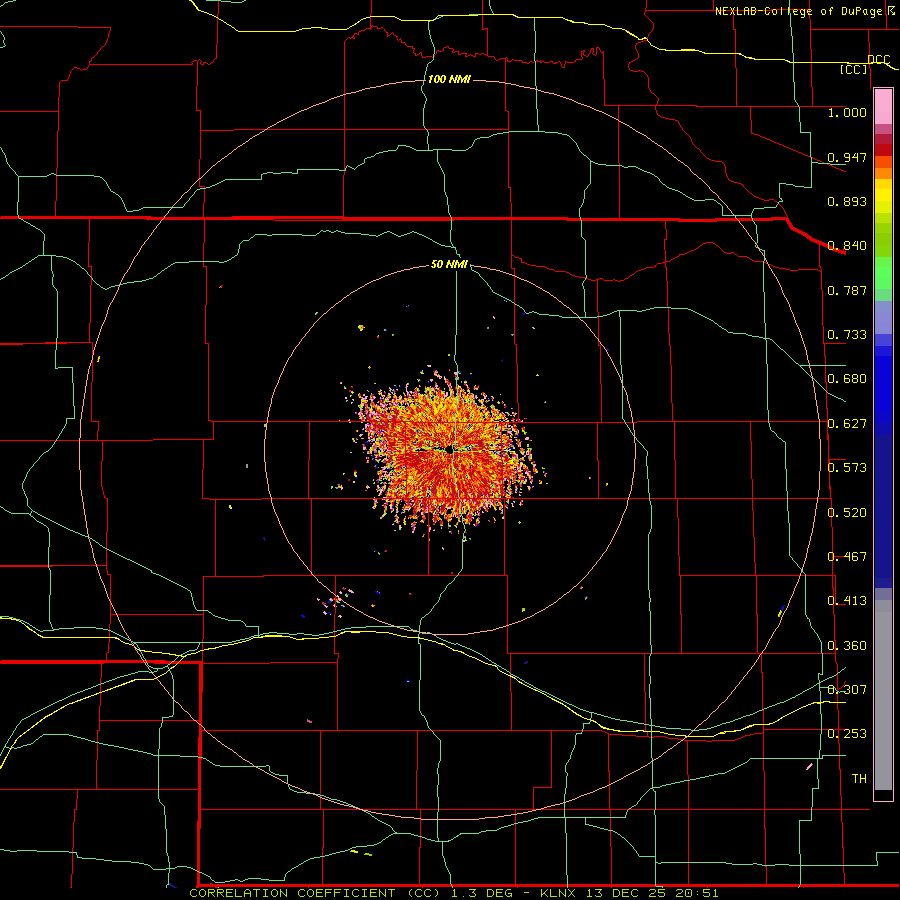Viewport: 900px width, 900px height.
Task: Click the 0.253 scale value
Action: point(847,734)
